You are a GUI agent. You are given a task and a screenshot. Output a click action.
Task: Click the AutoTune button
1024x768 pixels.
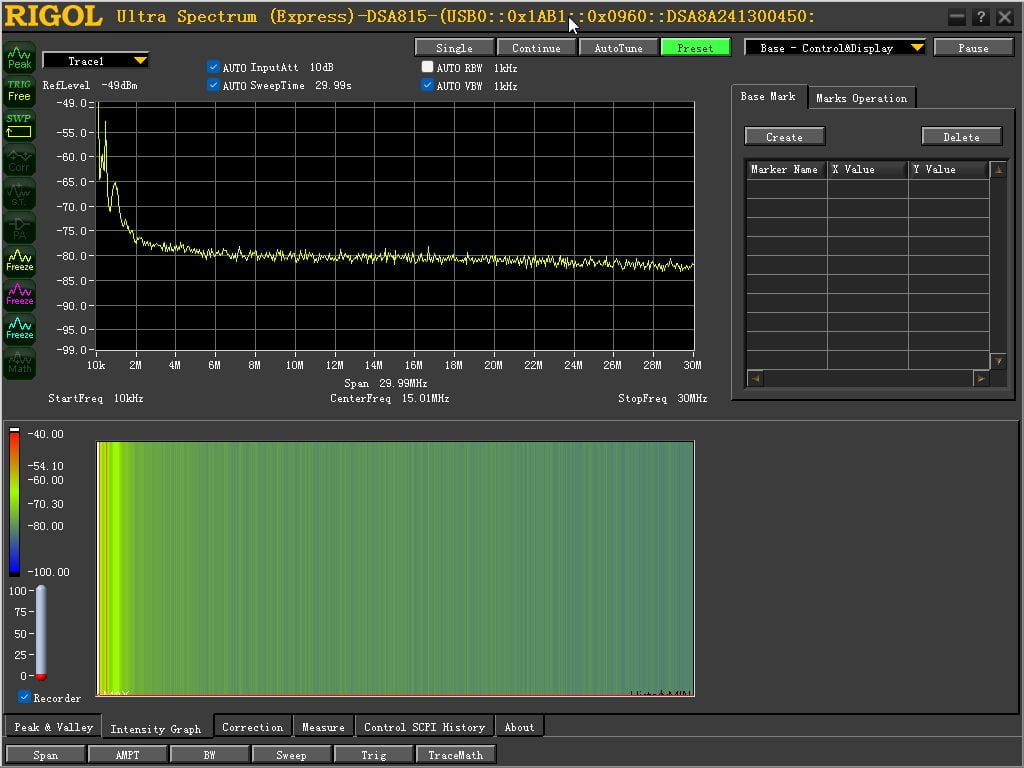[618, 48]
